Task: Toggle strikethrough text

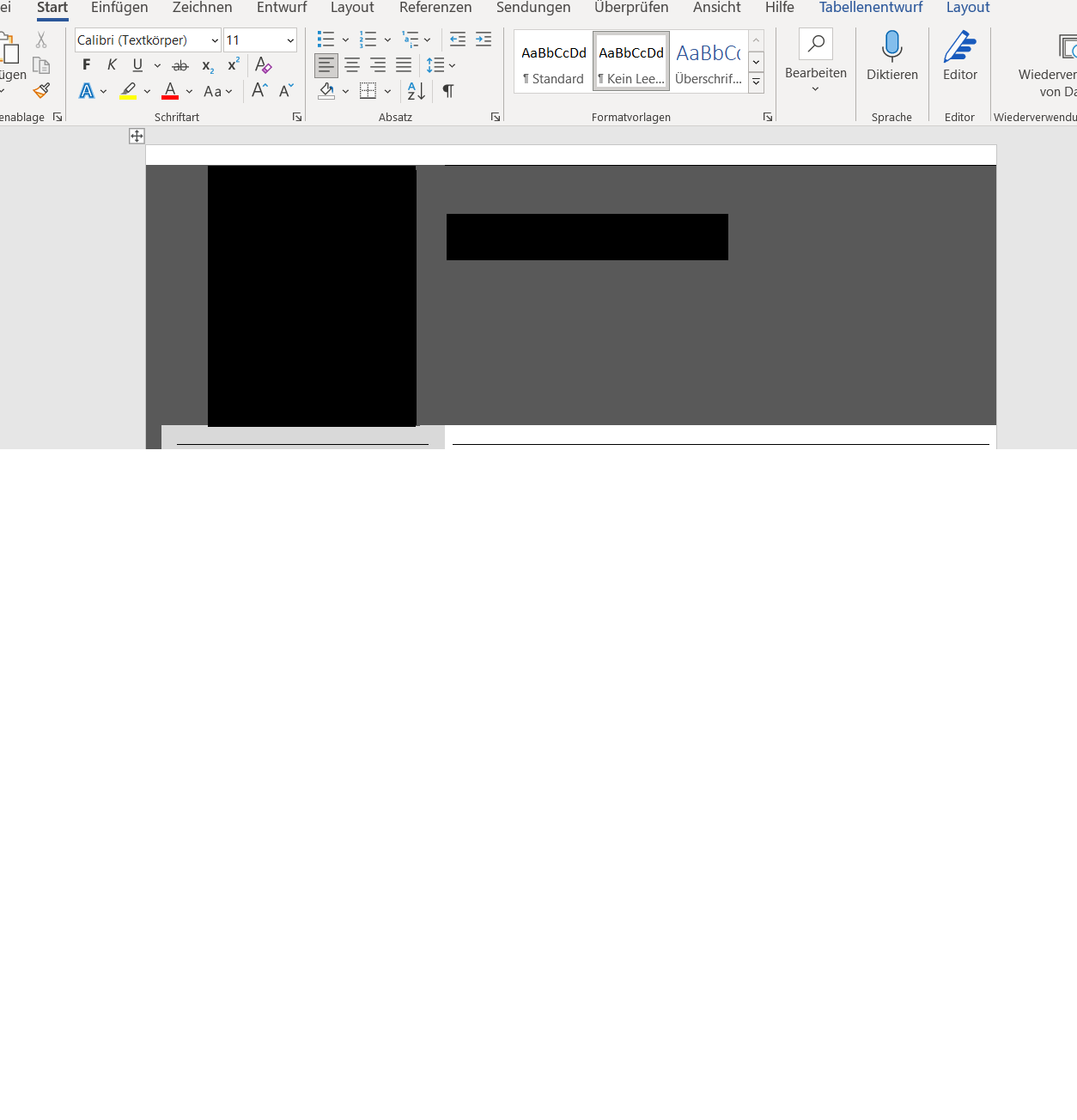Action: [180, 65]
